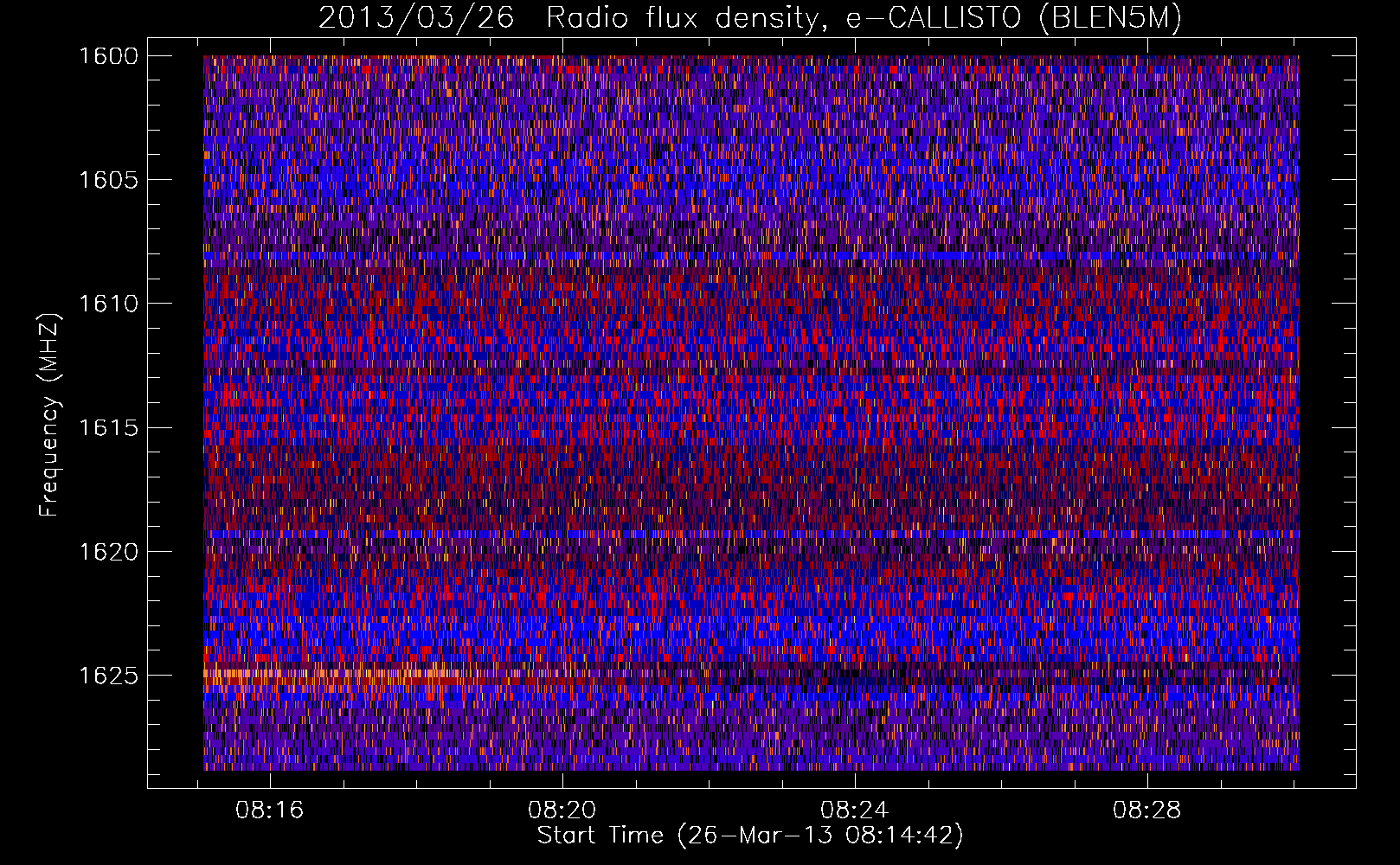Click the plot title "2013/03/26 Radio flux density, e-CALLISTO (BLEN5M)"
The image size is (1400, 865).
tap(750, 17)
